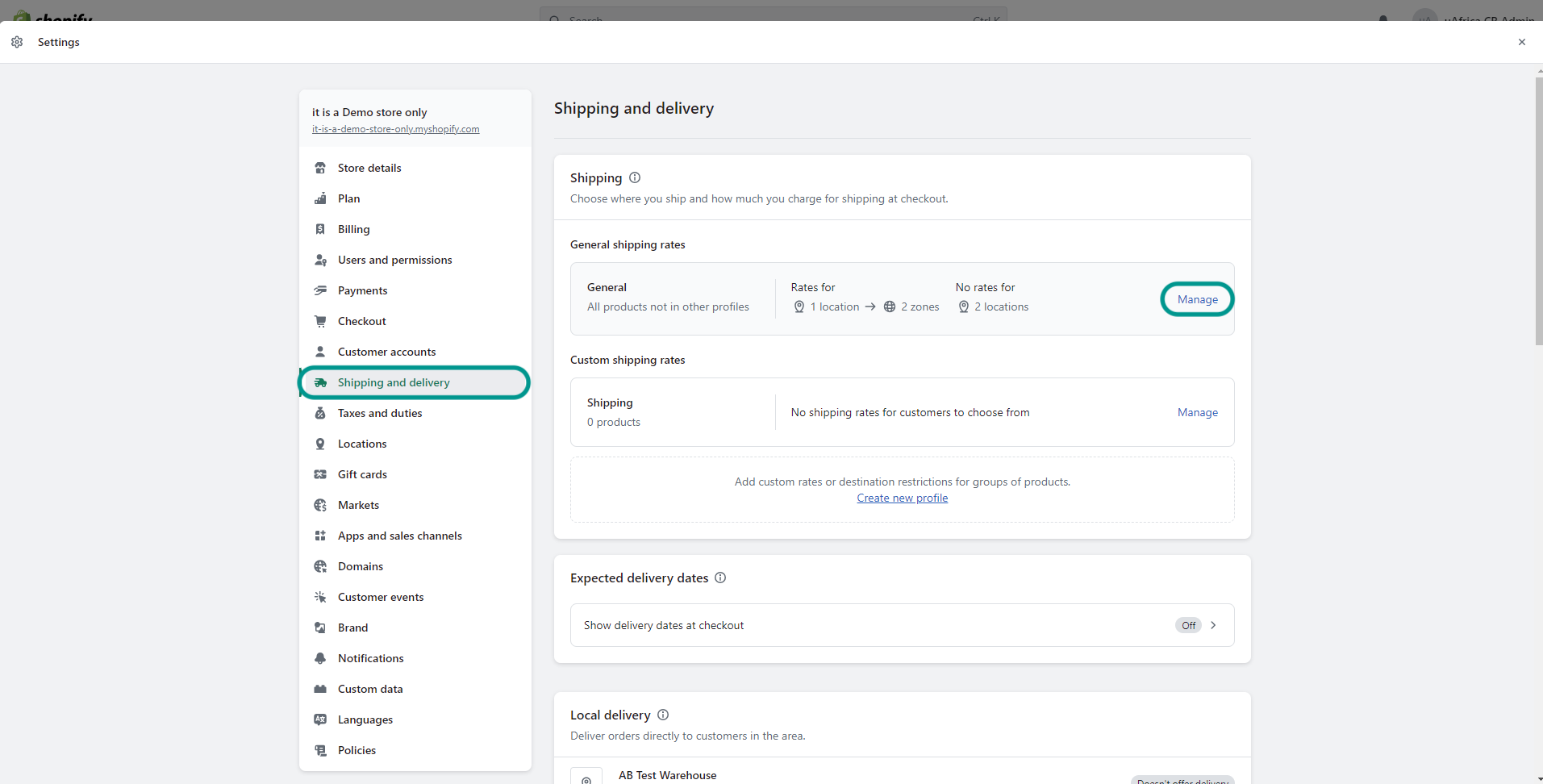The image size is (1543, 784).
Task: Close the Settings panel
Action: tap(1522, 42)
